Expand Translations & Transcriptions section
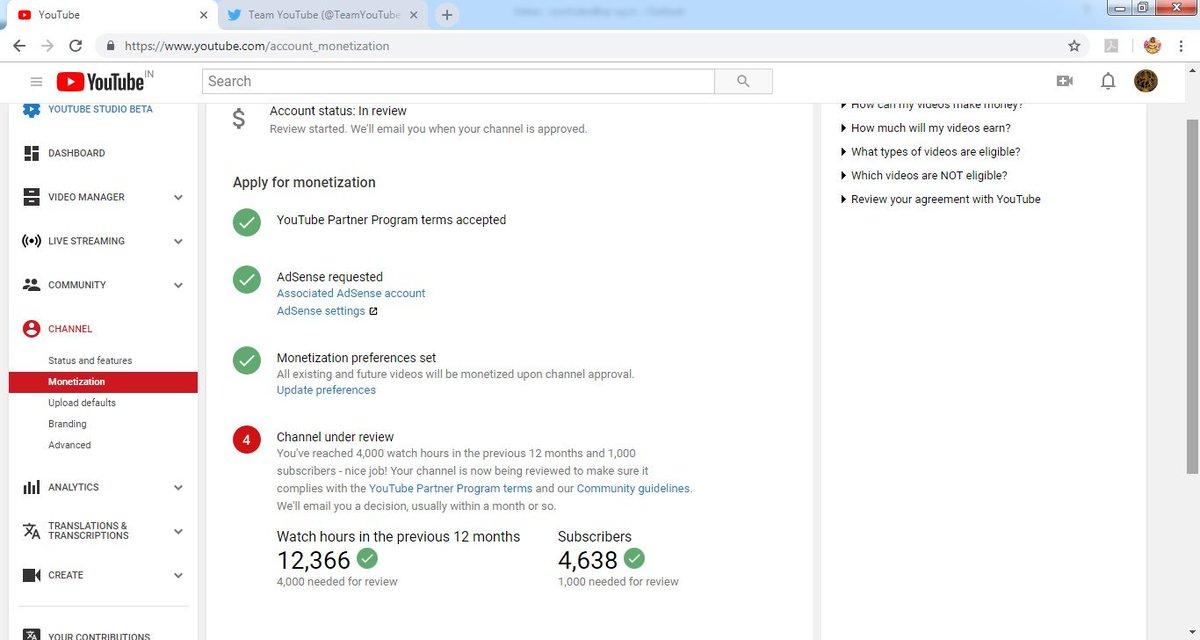 pos(178,531)
